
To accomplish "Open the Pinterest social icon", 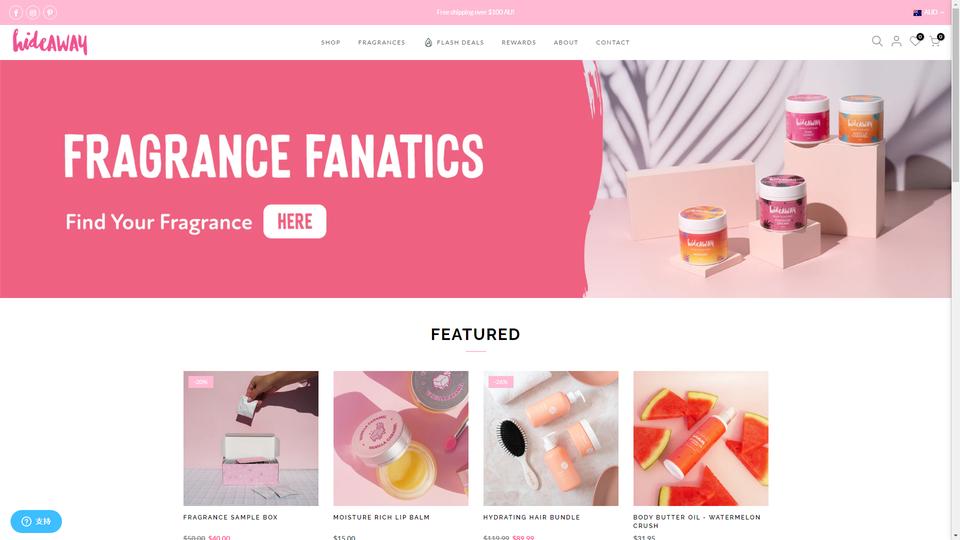I will pos(50,12).
